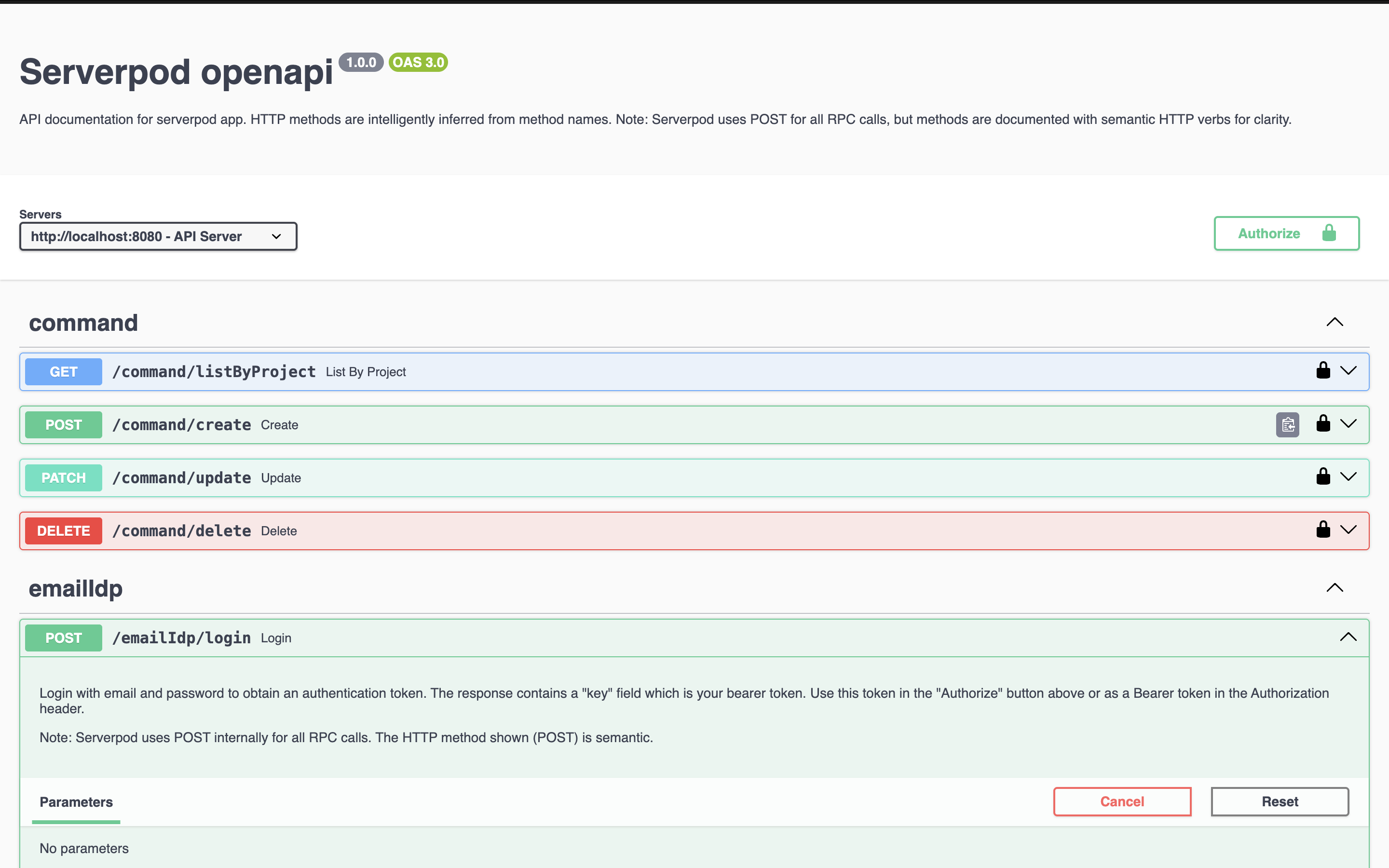Click lock icon on POST /command/create row
The width and height of the screenshot is (1389, 868).
tap(1323, 424)
